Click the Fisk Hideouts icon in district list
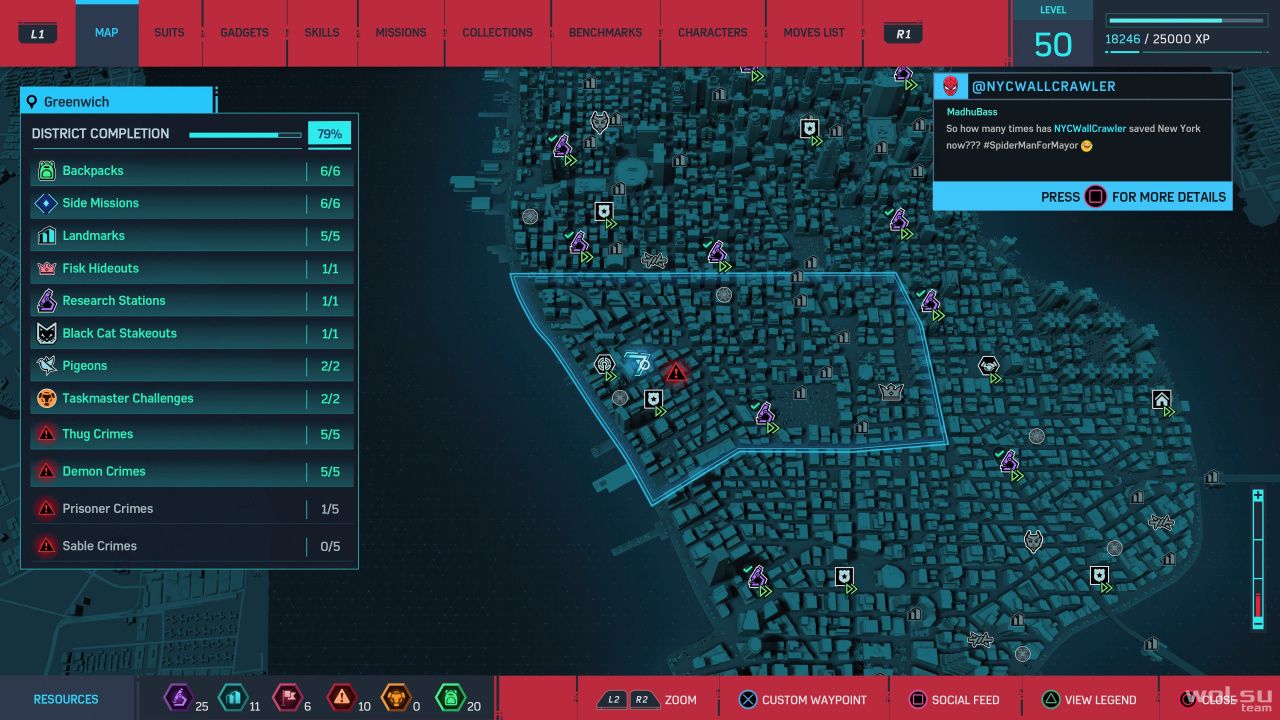 tap(46, 269)
